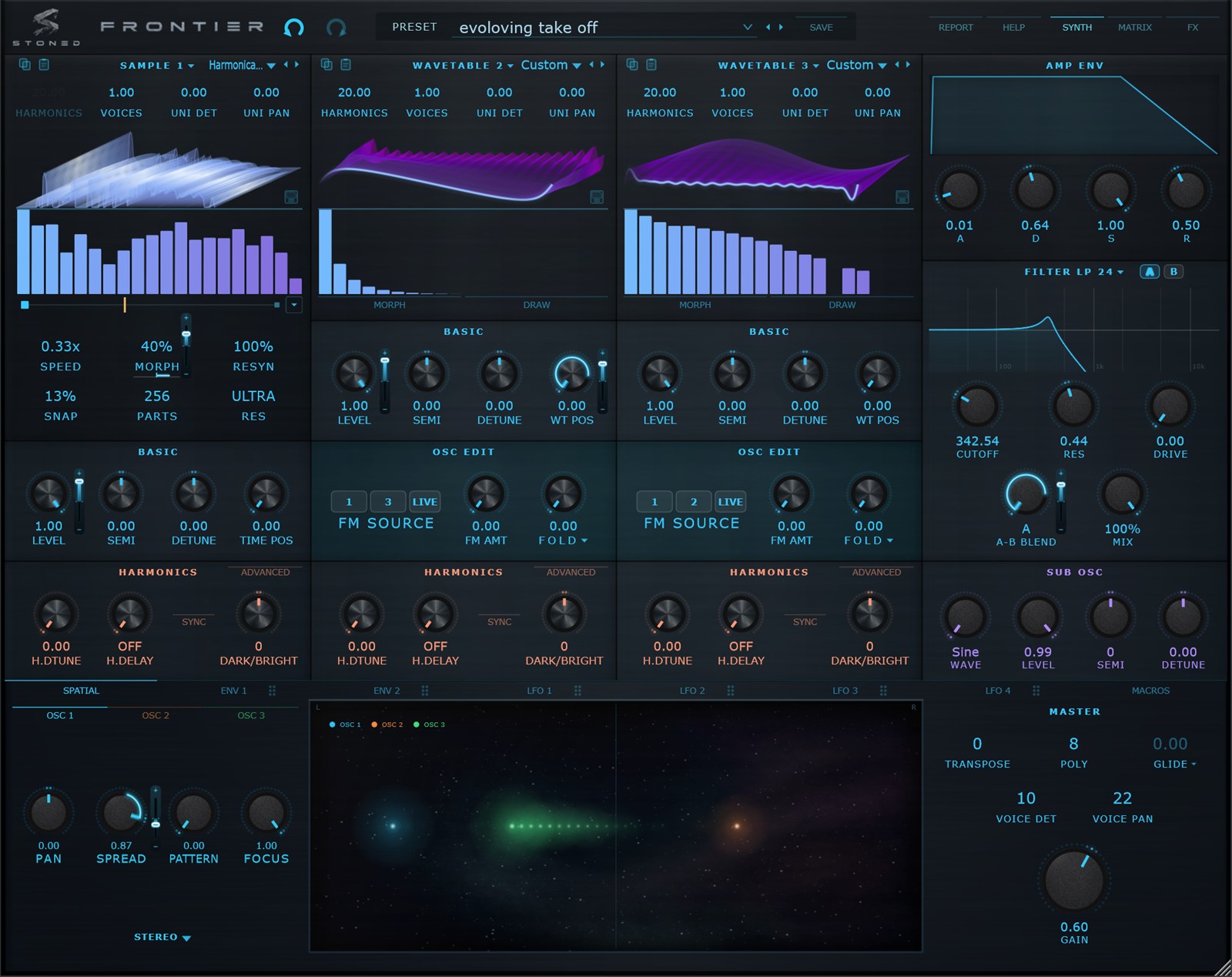This screenshot has width=1232, height=977.
Task: Copy oscillator settings icon in Sample 1
Action: (x=25, y=65)
